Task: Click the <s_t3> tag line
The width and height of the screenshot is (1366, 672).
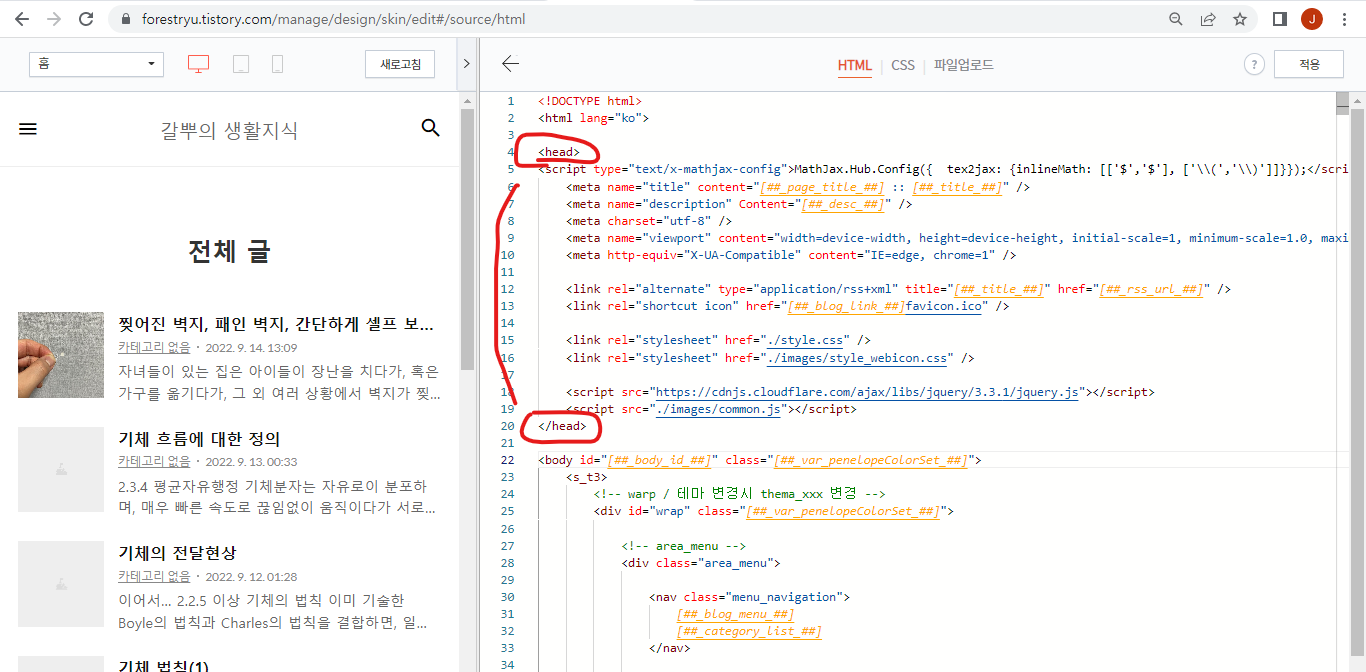Action: coord(586,477)
